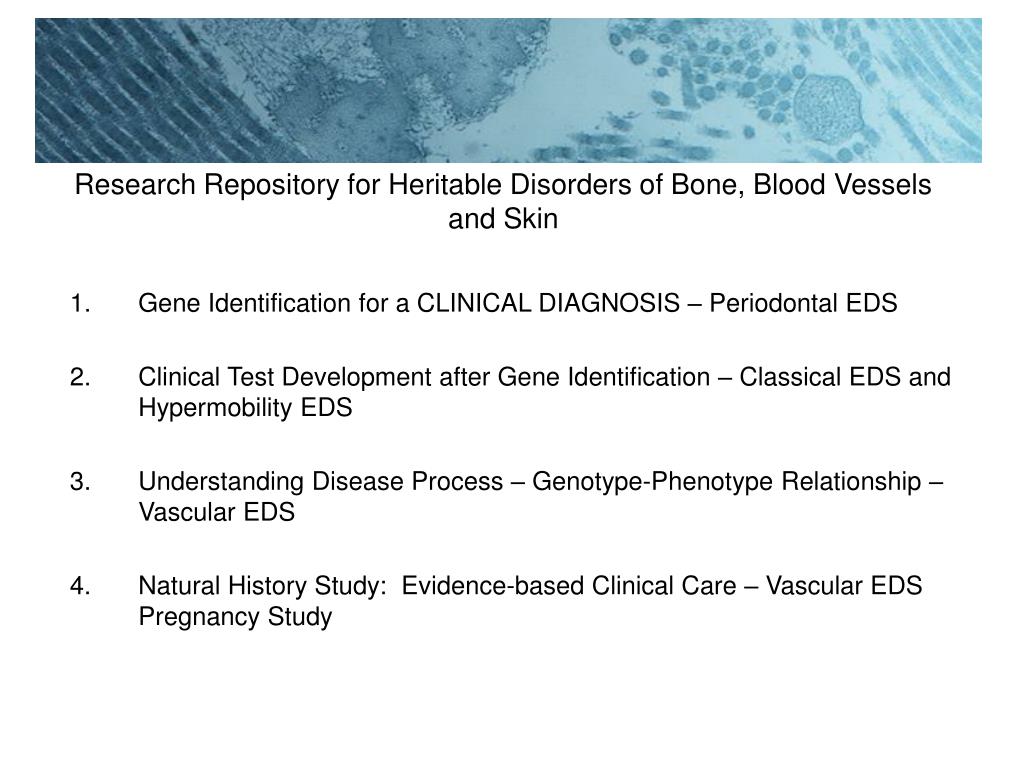This screenshot has height=768, width=1024.
Task: Click the text 'Classical EDS and'
Action: coord(845,377)
